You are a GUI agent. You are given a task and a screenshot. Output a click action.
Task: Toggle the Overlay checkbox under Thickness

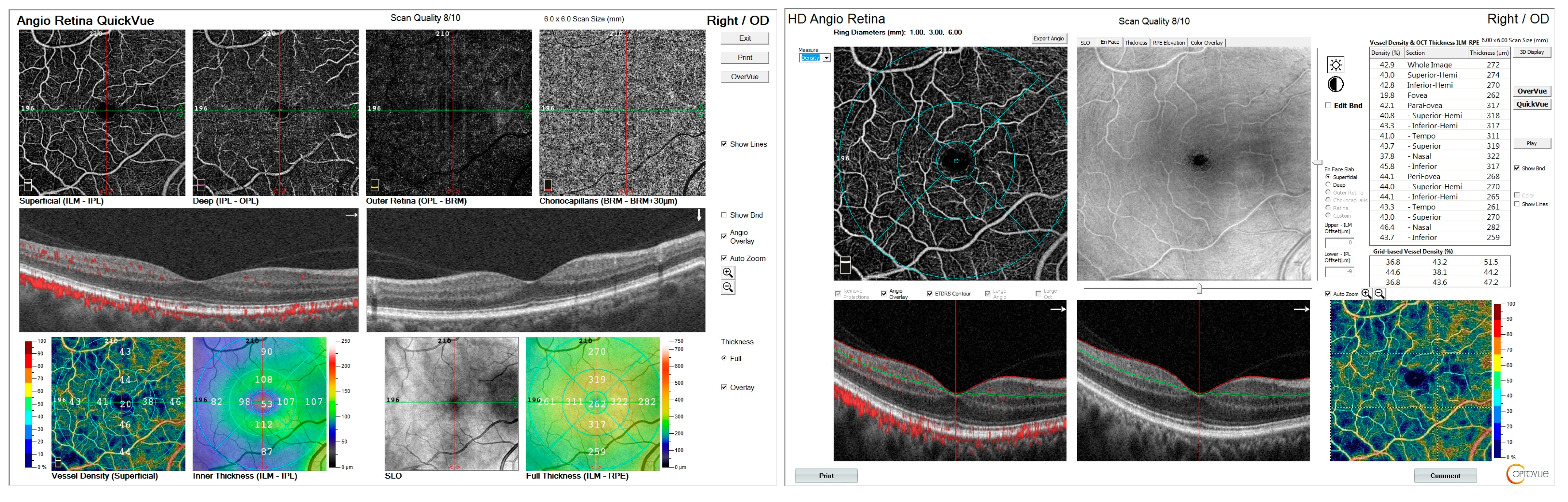(724, 388)
